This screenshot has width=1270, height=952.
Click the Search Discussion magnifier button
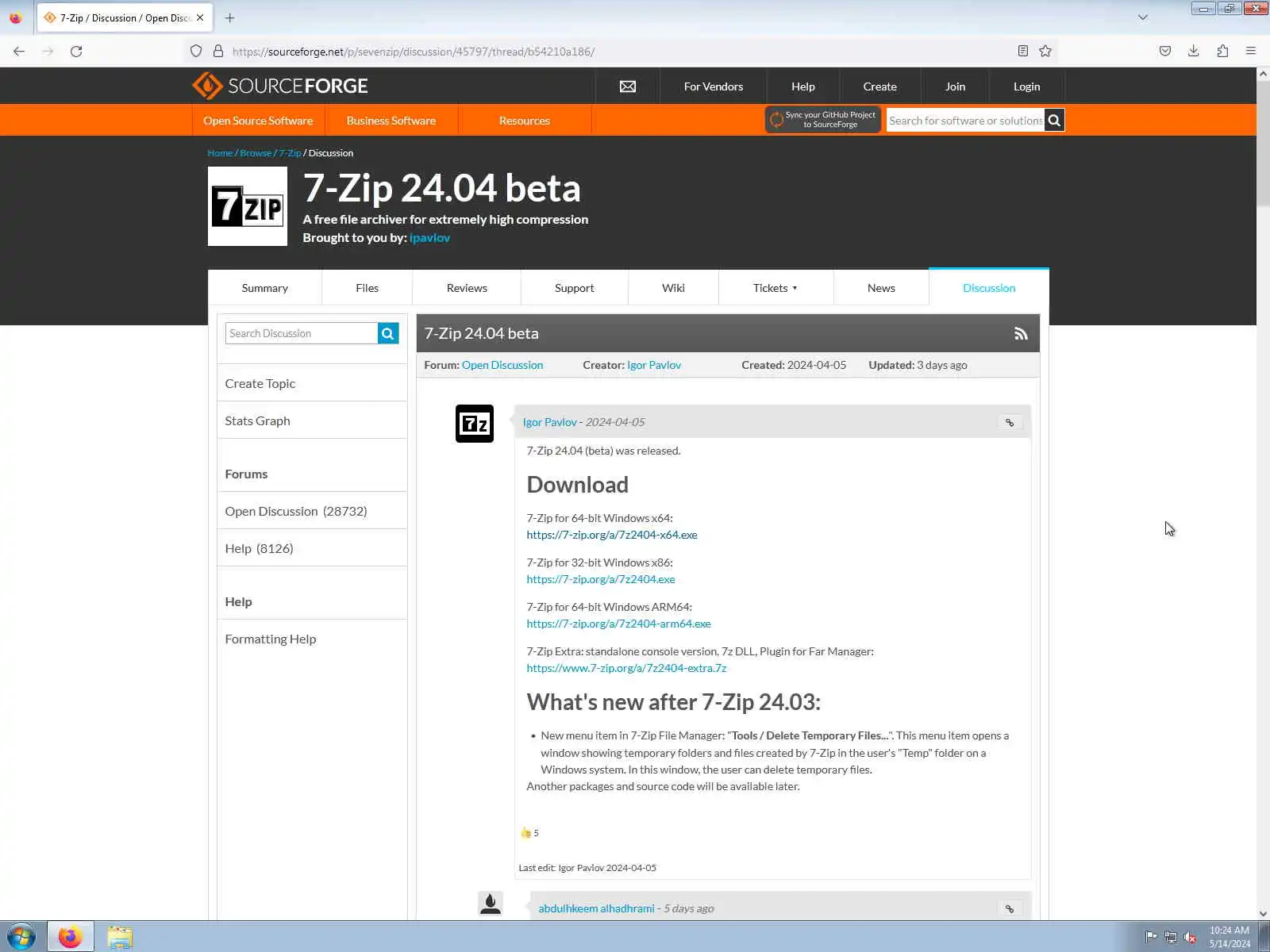388,333
